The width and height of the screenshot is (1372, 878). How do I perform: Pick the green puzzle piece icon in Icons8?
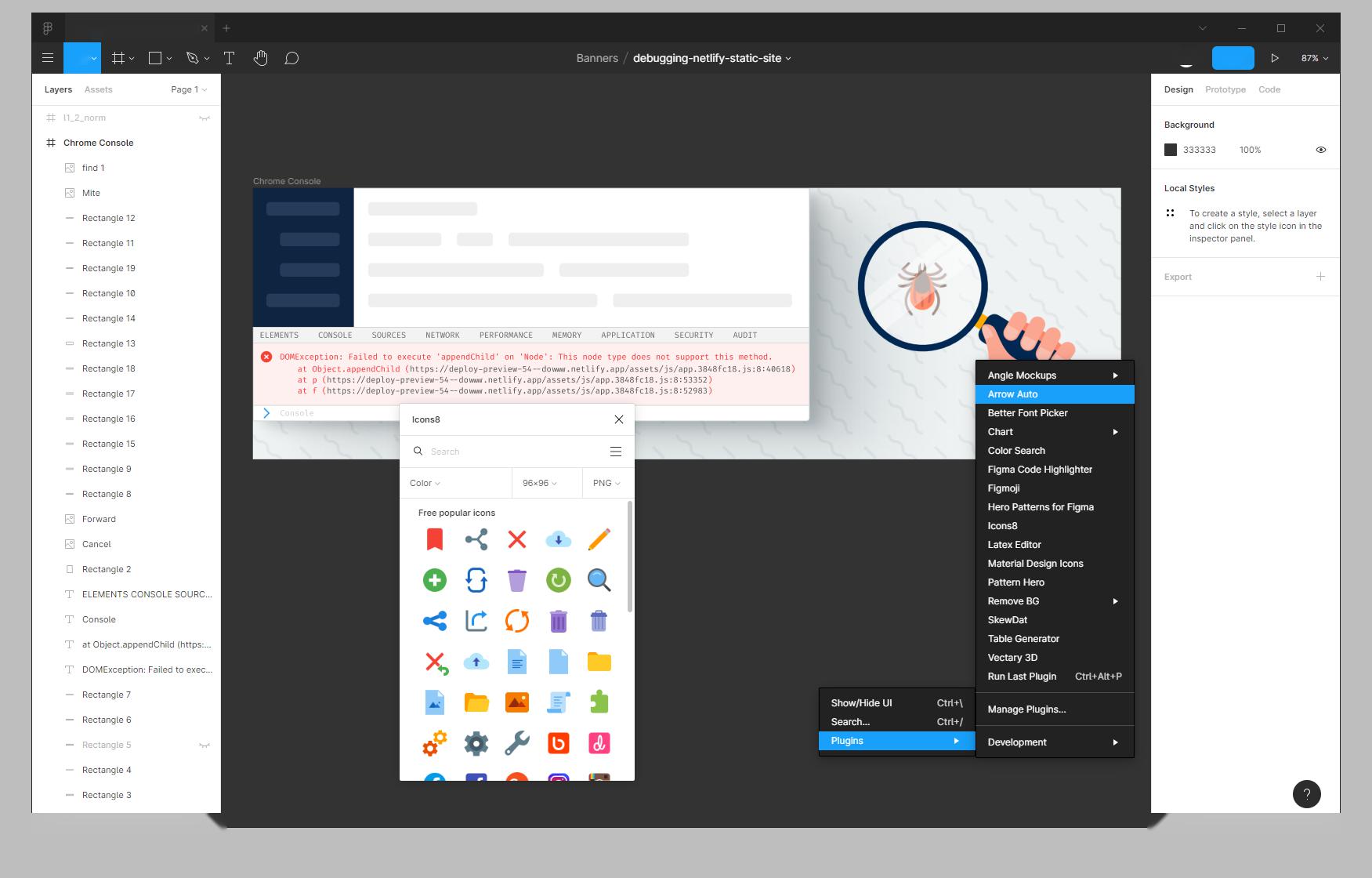[599, 702]
